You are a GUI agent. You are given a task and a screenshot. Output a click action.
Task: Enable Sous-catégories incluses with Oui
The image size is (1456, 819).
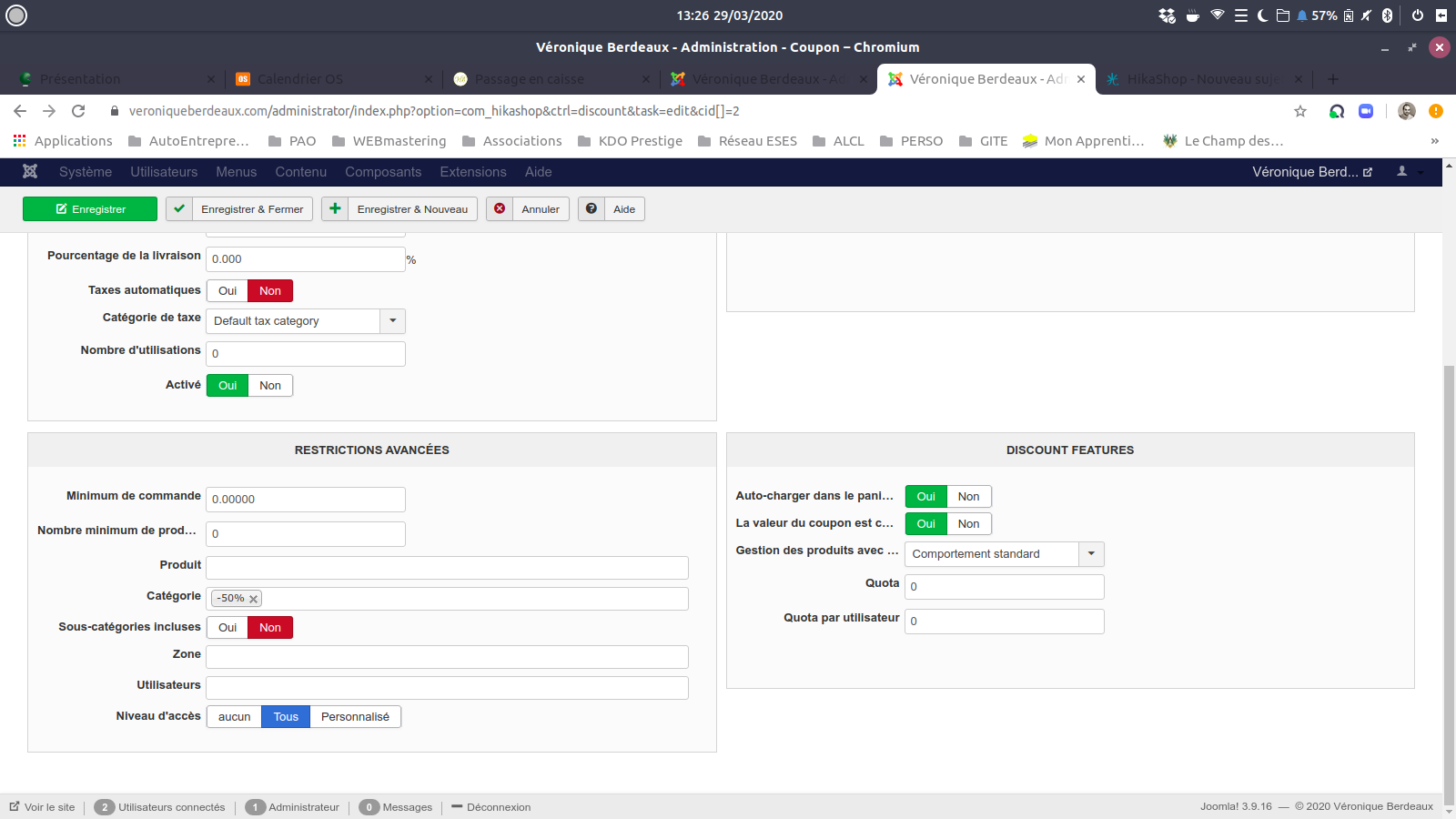tap(227, 628)
